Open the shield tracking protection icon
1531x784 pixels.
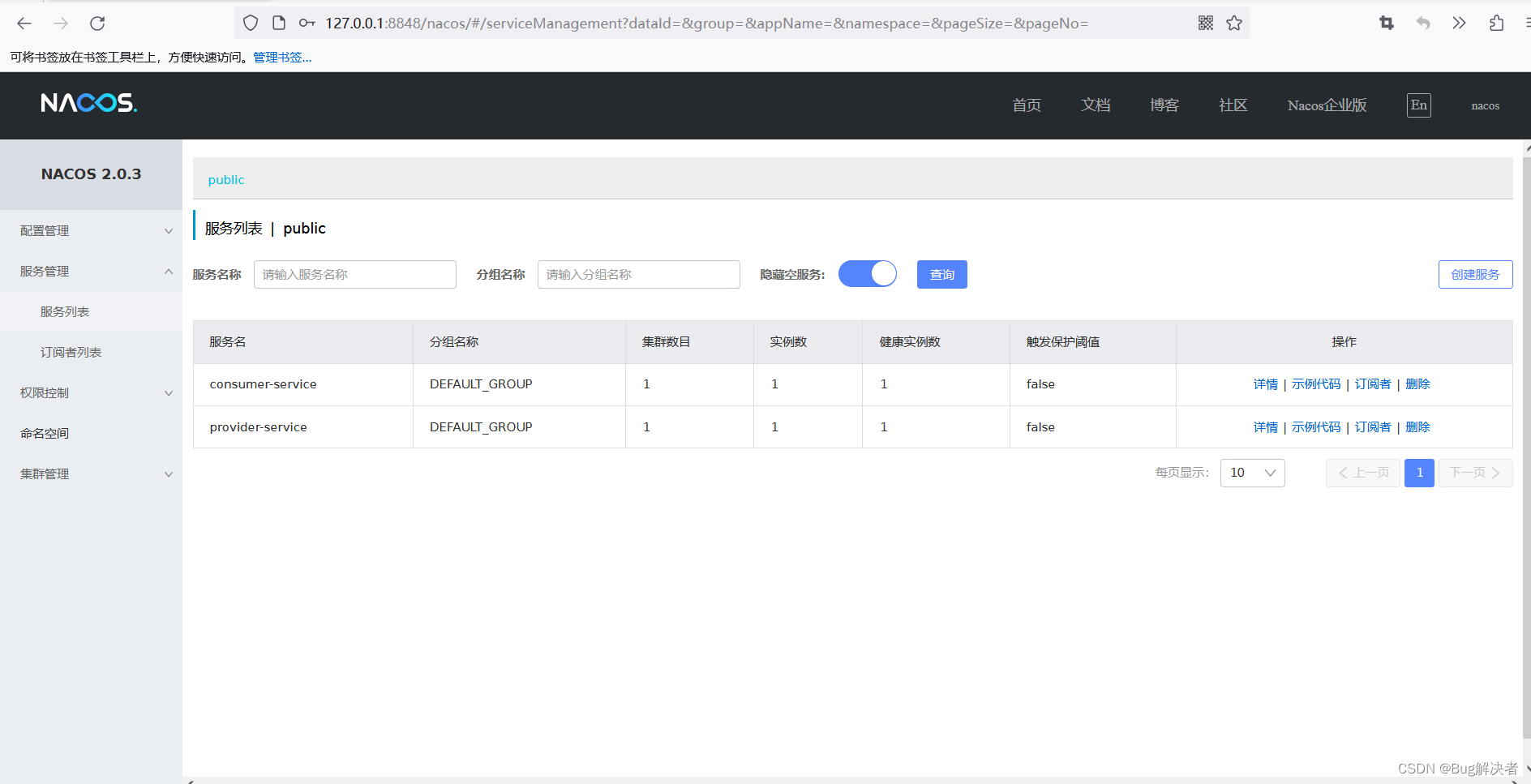251,24
